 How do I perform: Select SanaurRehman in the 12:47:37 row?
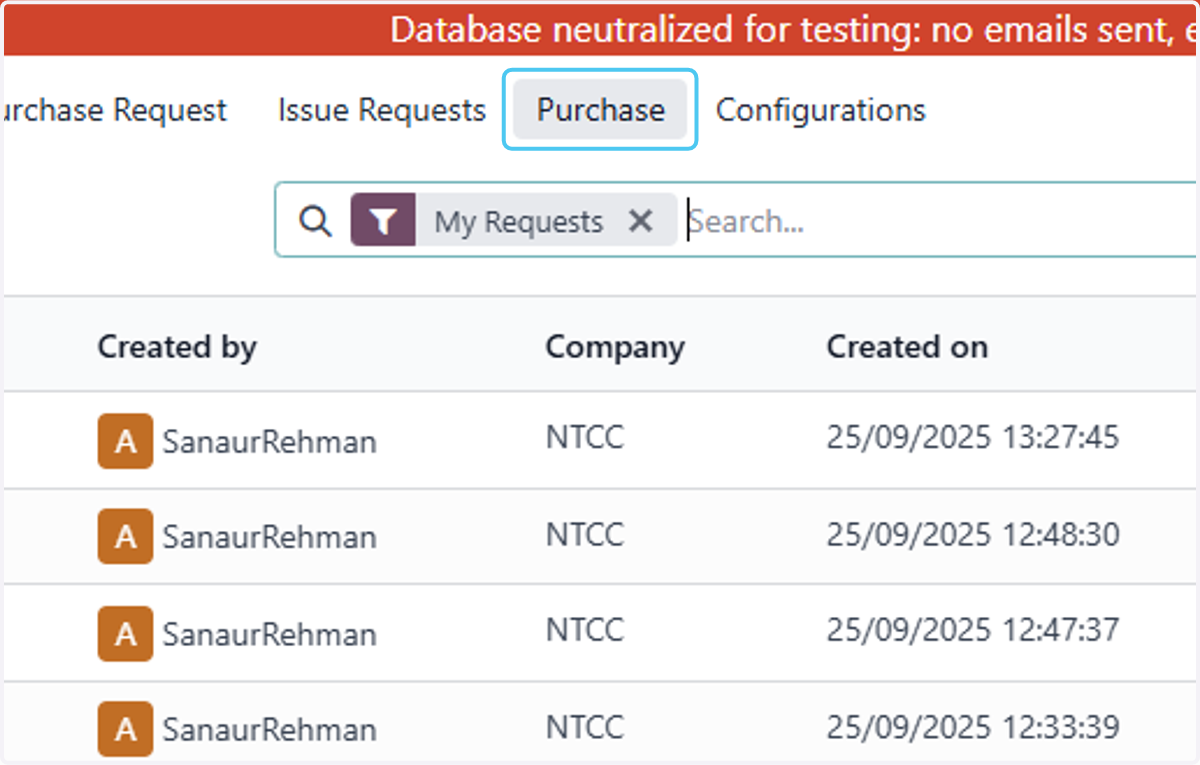pyautogui.click(x=270, y=634)
